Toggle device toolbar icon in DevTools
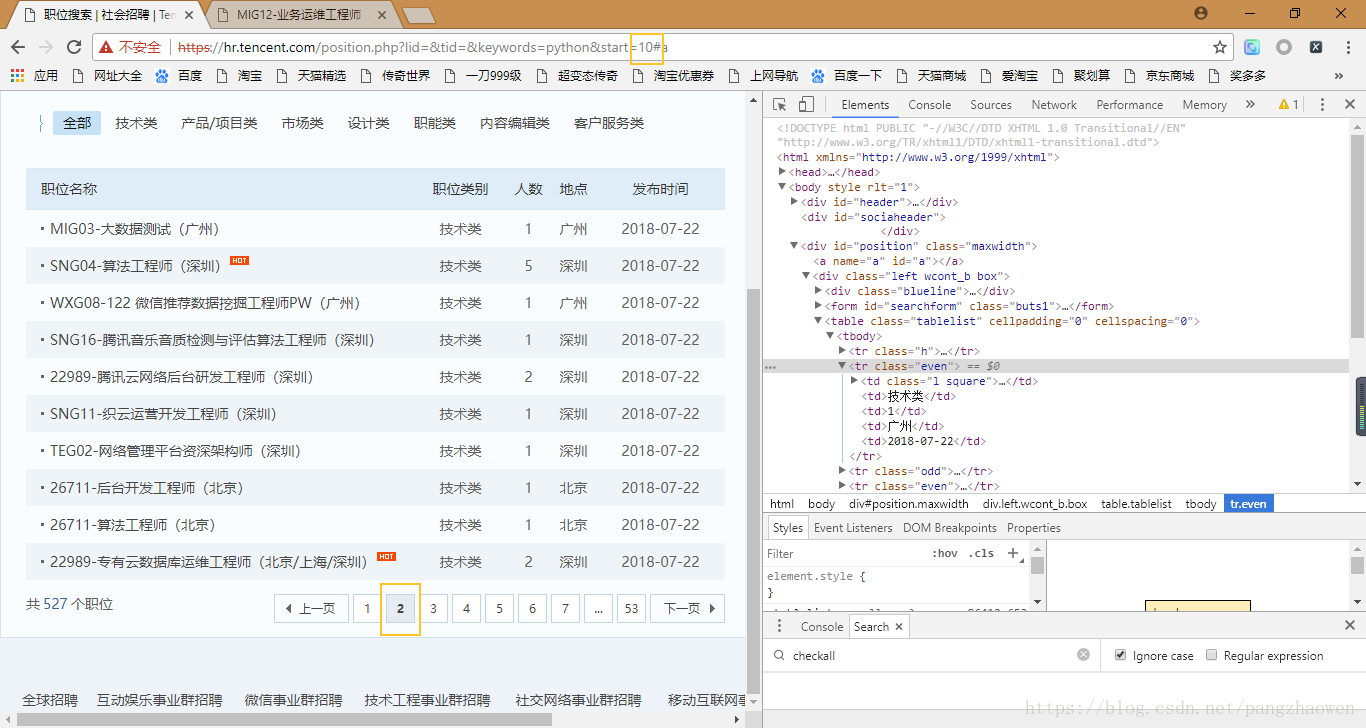 tap(806, 104)
